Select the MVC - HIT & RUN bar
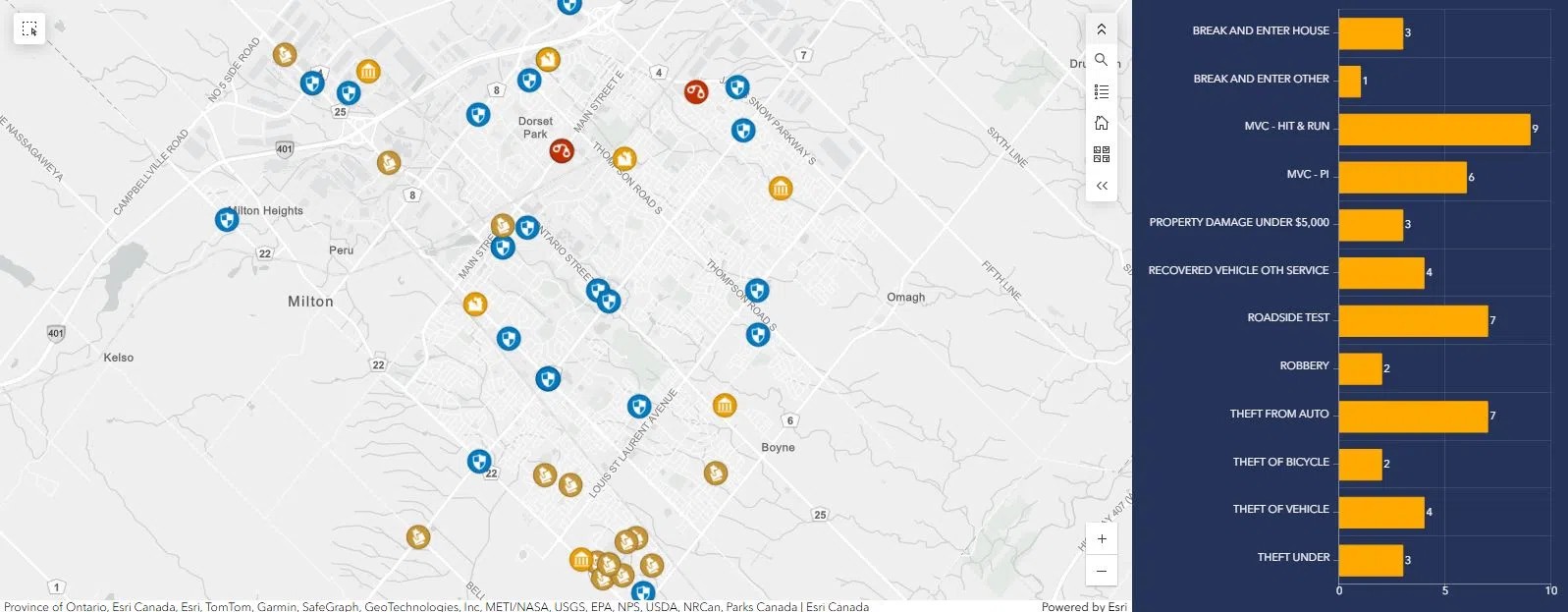Screen dimensions: 1568x612 click(x=1433, y=130)
